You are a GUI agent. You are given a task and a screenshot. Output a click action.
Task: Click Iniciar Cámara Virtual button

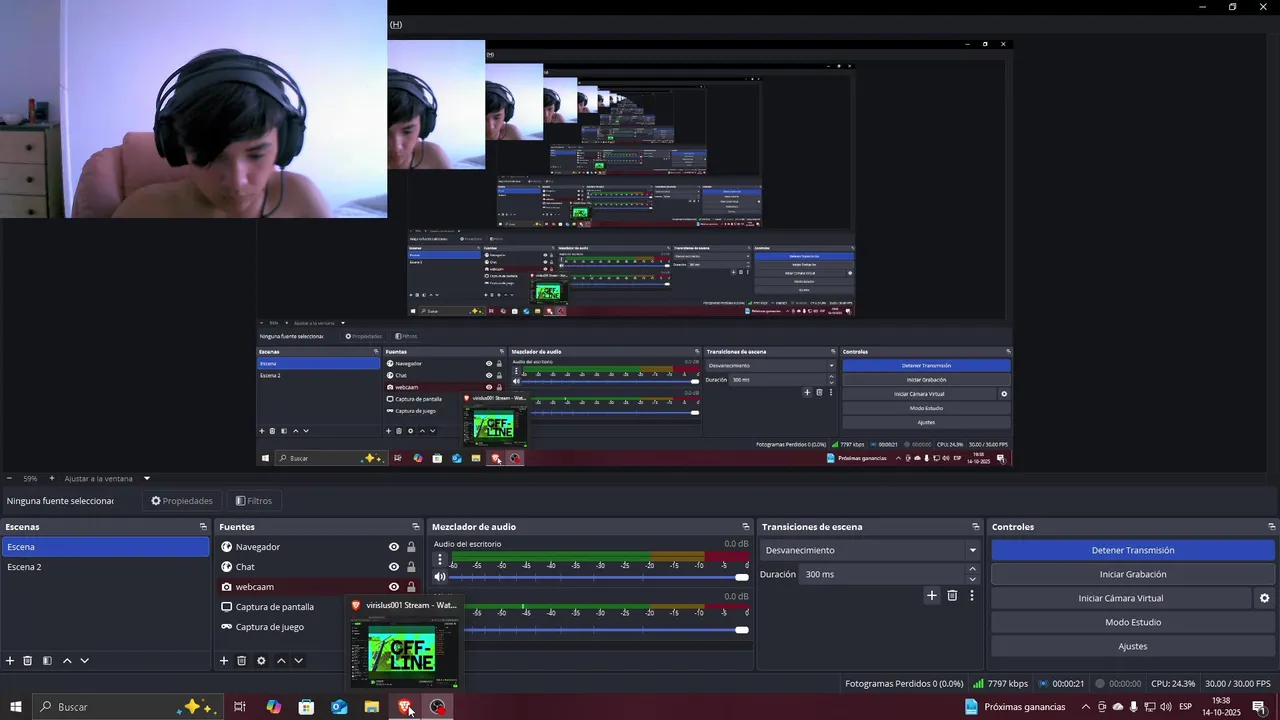point(1120,598)
